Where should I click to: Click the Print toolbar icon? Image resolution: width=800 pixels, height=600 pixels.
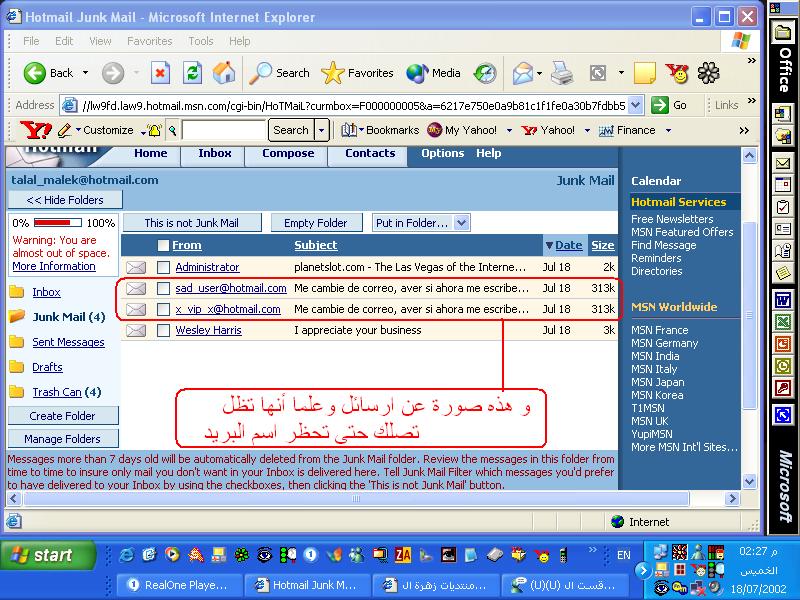562,73
